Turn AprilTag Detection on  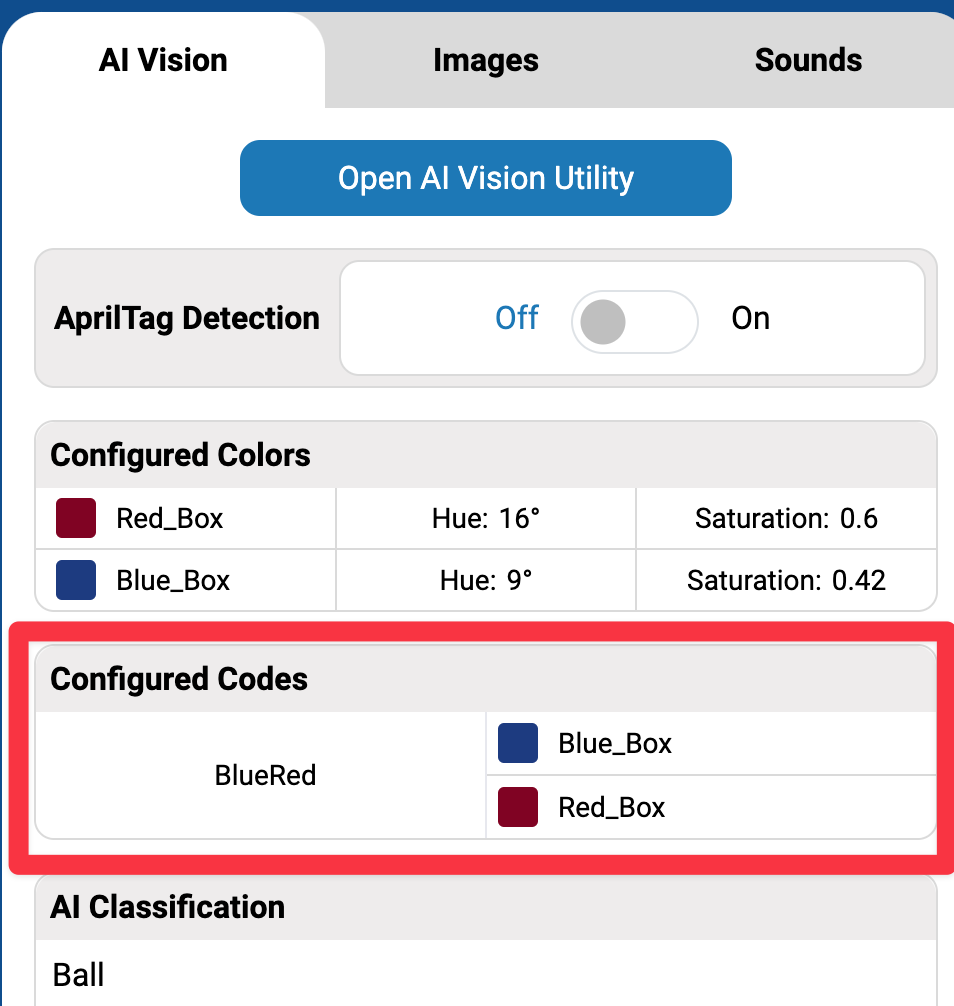coord(751,318)
